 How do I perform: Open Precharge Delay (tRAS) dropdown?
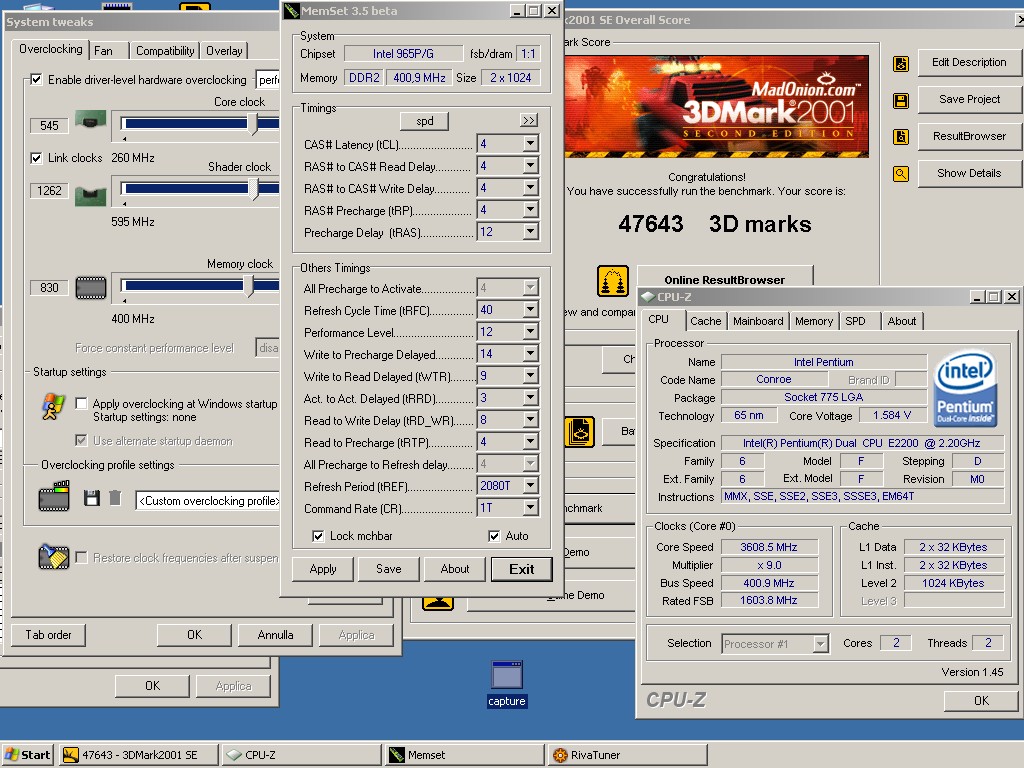point(530,232)
